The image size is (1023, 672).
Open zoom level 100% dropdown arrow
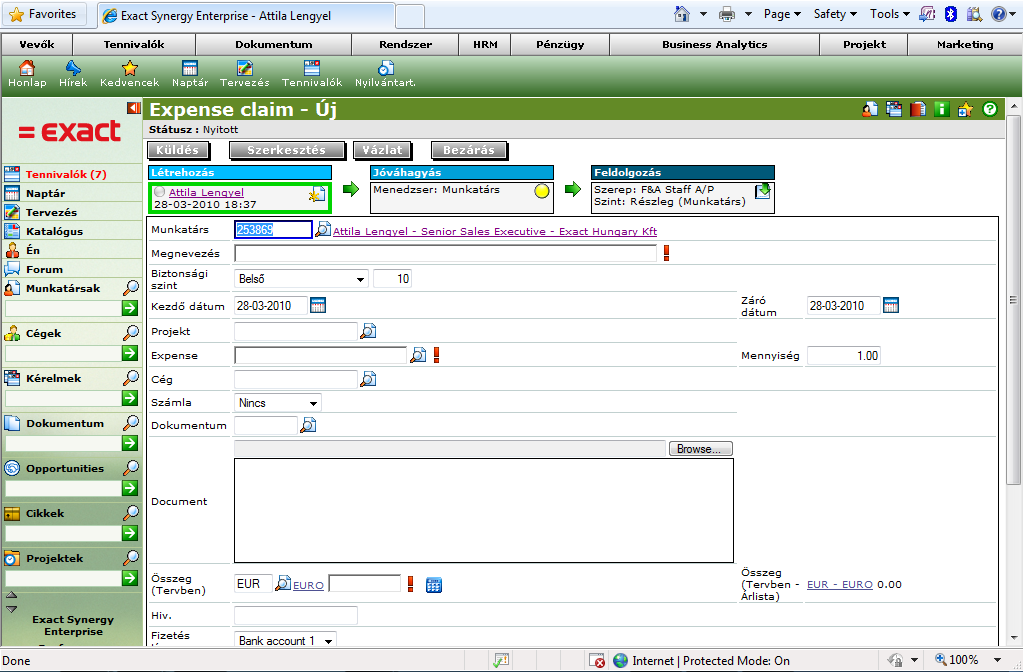tap(997, 660)
